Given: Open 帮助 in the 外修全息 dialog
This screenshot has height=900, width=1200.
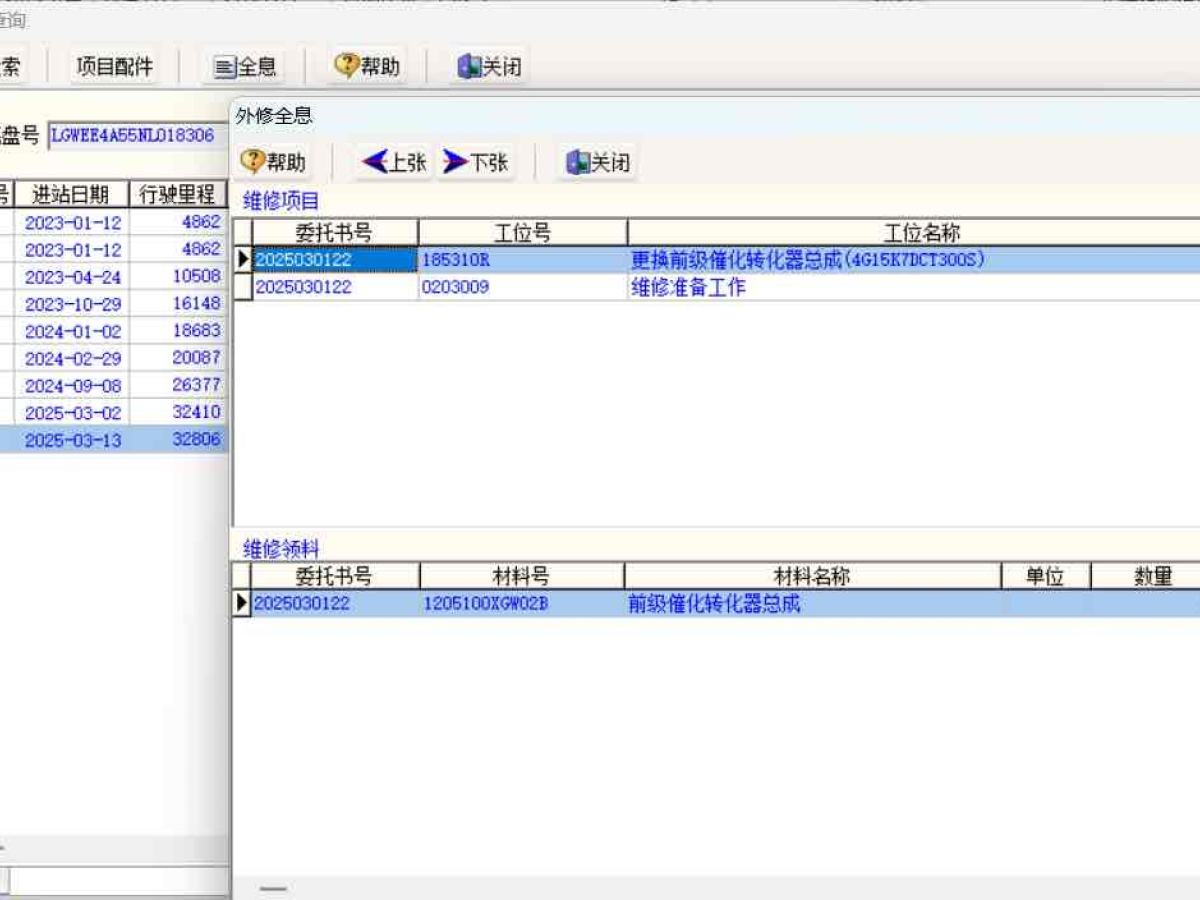Looking at the screenshot, I should (274, 162).
